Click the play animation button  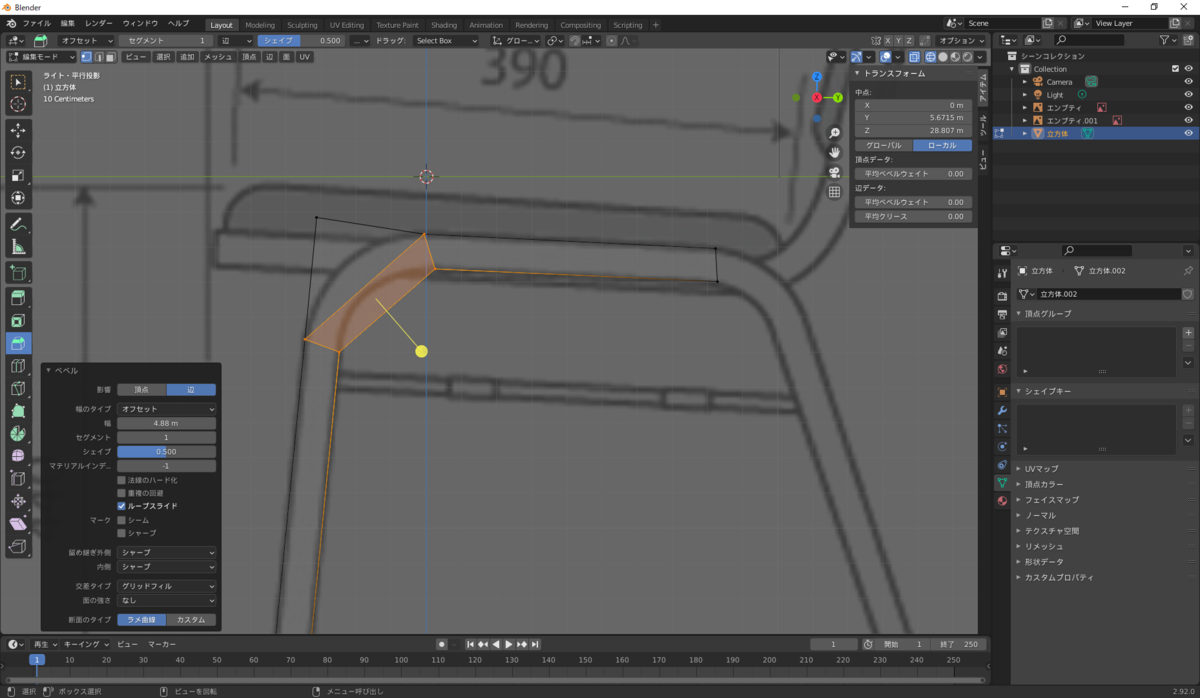508,644
